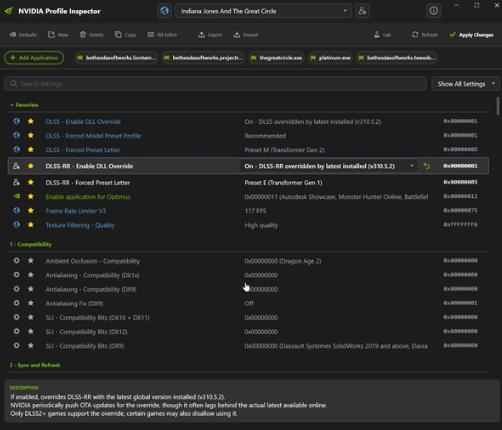Click the gear icon on SLI - Compatibility Bits (DX12) row

16,331
